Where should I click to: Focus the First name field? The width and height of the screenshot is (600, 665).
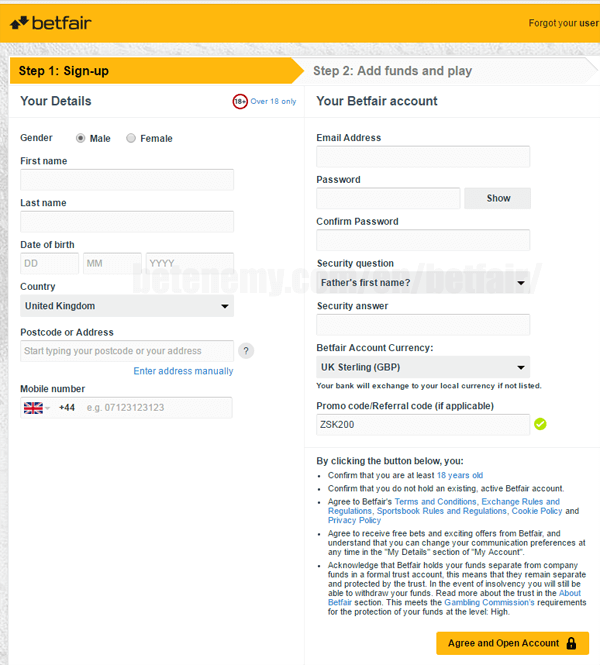[x=127, y=179]
